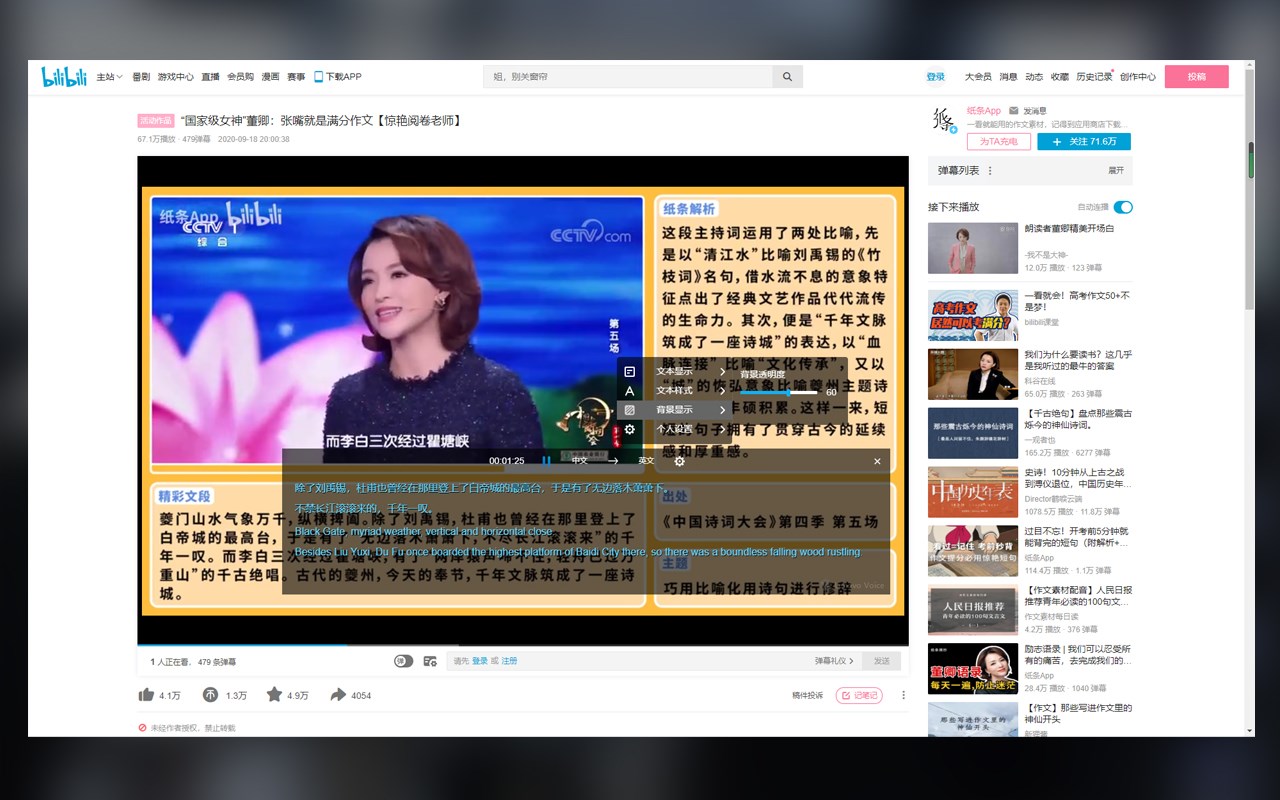Click the 记笔记 take-notes button
The height and width of the screenshot is (800, 1280).
[x=859, y=695]
